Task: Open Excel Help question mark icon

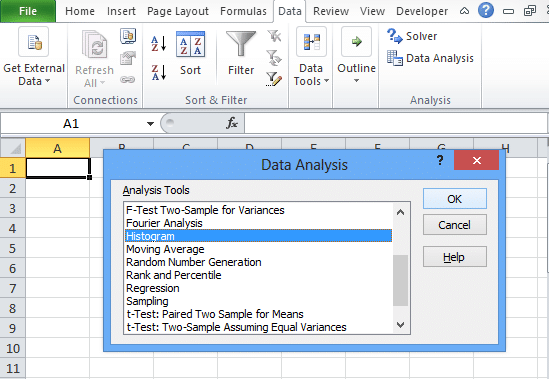Action: (x=486, y=11)
